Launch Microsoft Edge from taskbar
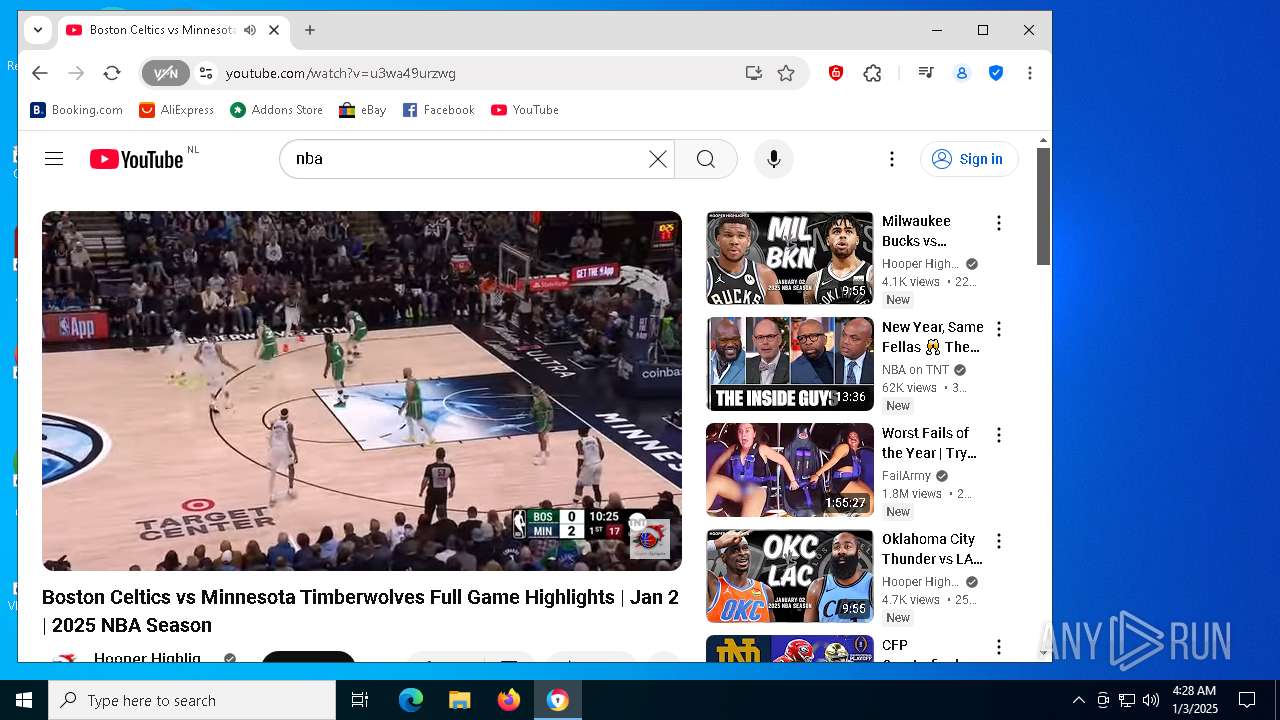The image size is (1280, 720). pos(411,700)
